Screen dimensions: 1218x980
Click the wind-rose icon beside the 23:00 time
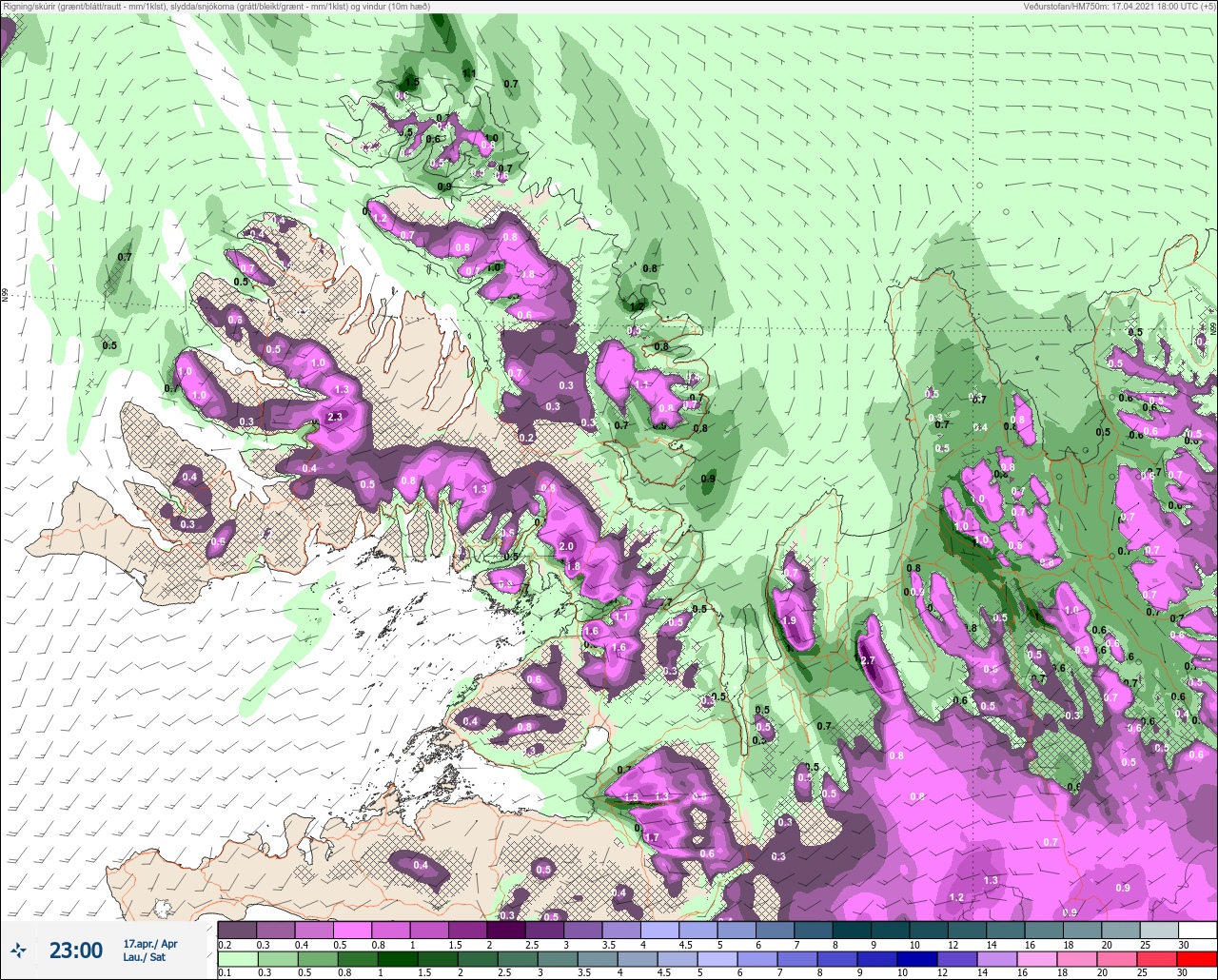tap(19, 950)
